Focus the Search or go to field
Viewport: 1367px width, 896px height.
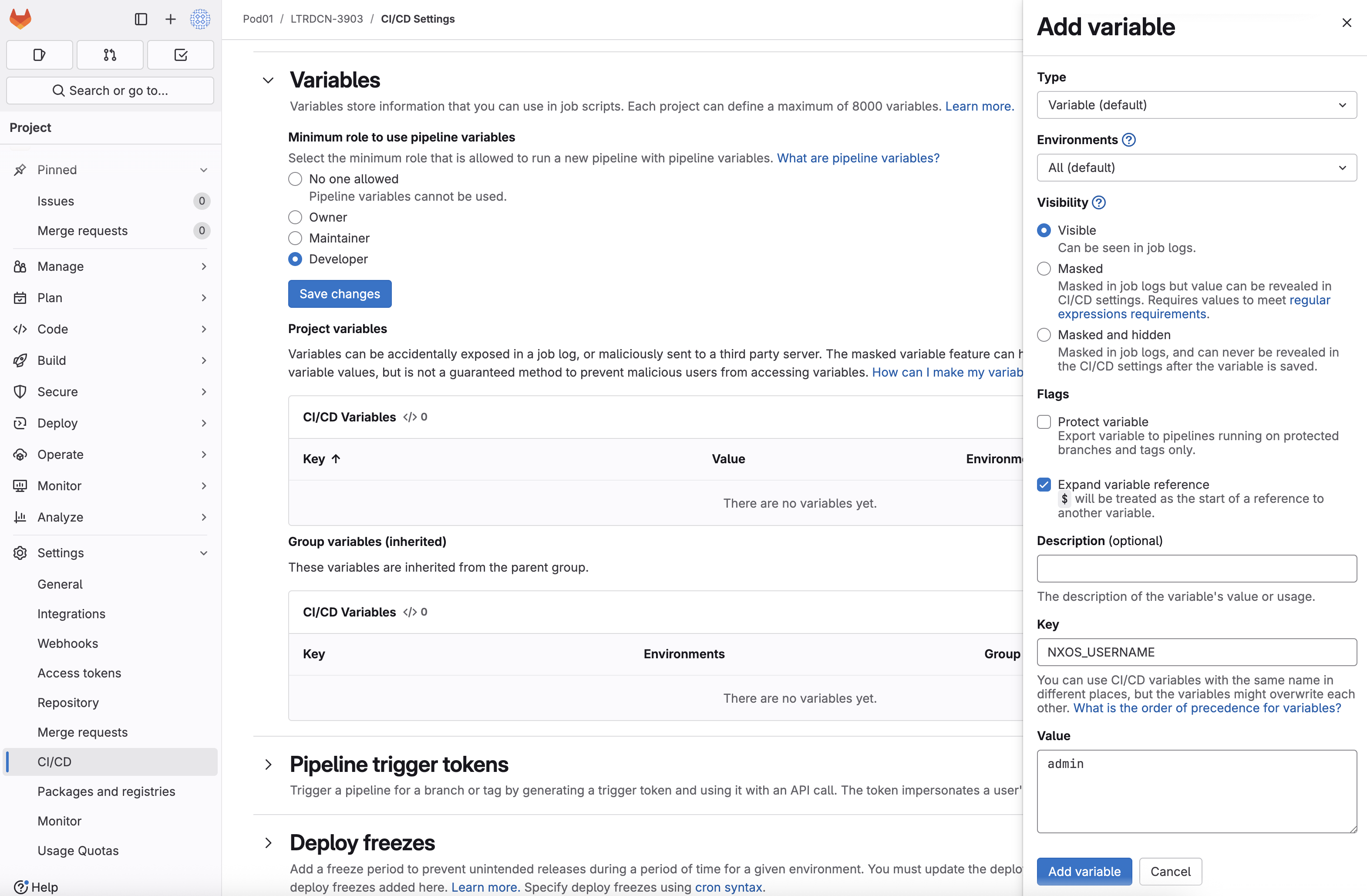[x=110, y=91]
